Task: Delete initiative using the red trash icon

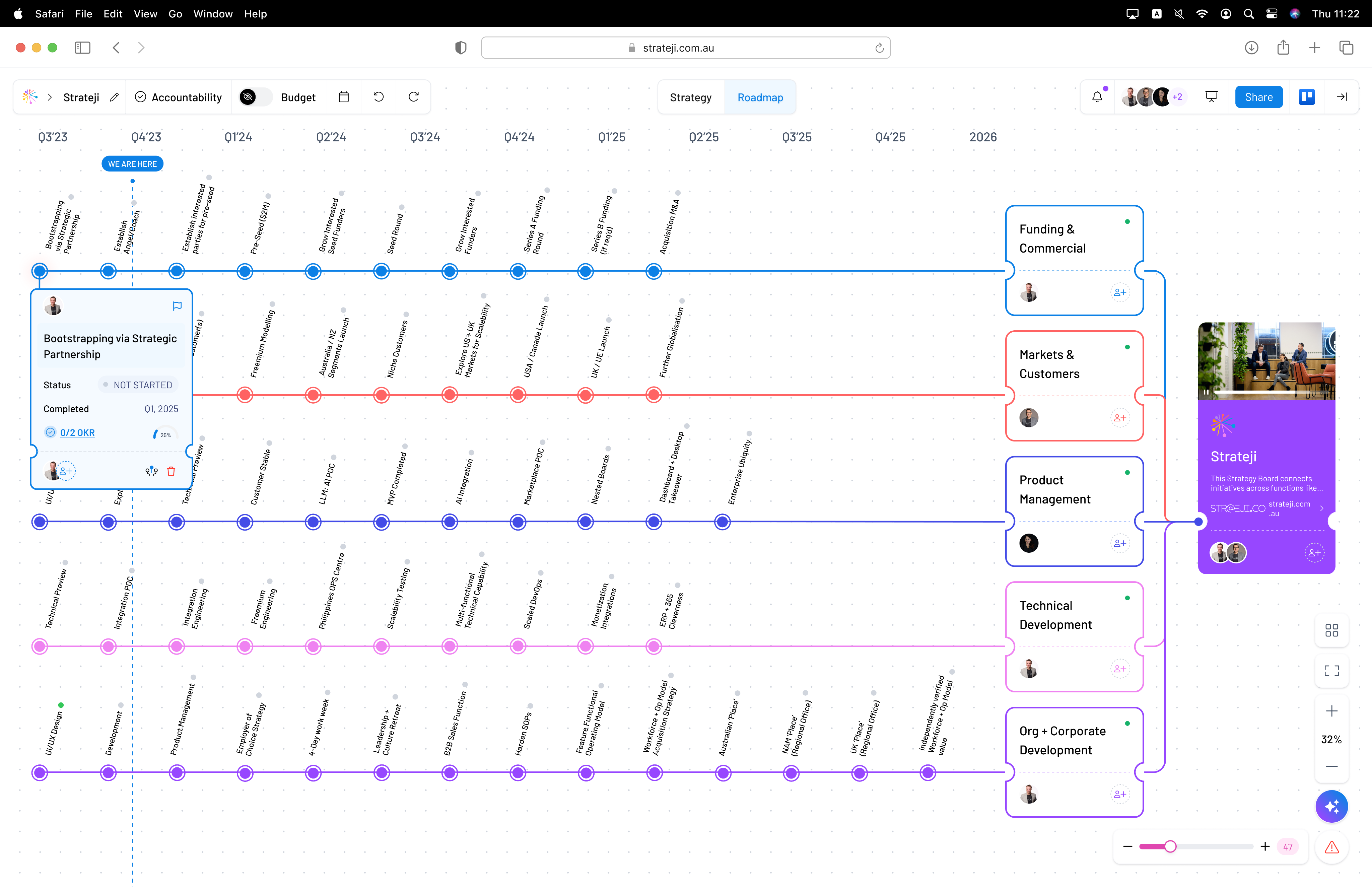Action: (x=171, y=472)
